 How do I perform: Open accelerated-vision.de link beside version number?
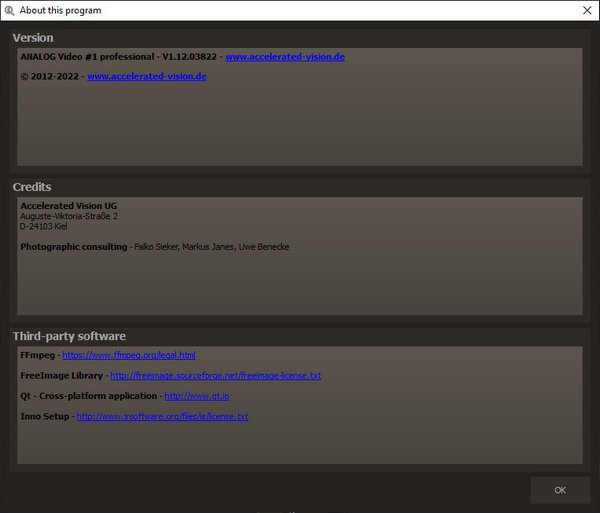[285, 57]
